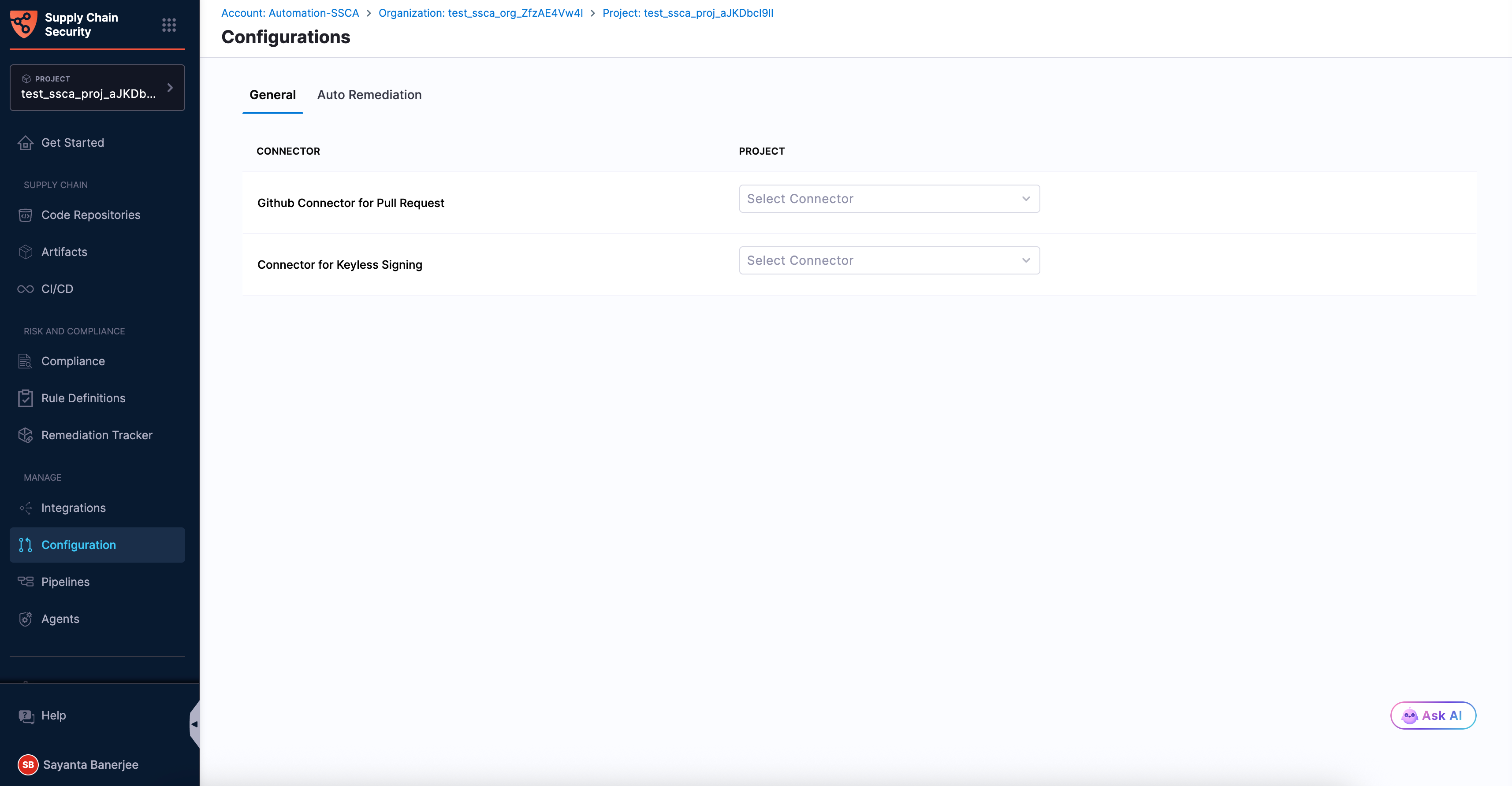Click the Remediation Tracker icon

[x=25, y=435]
